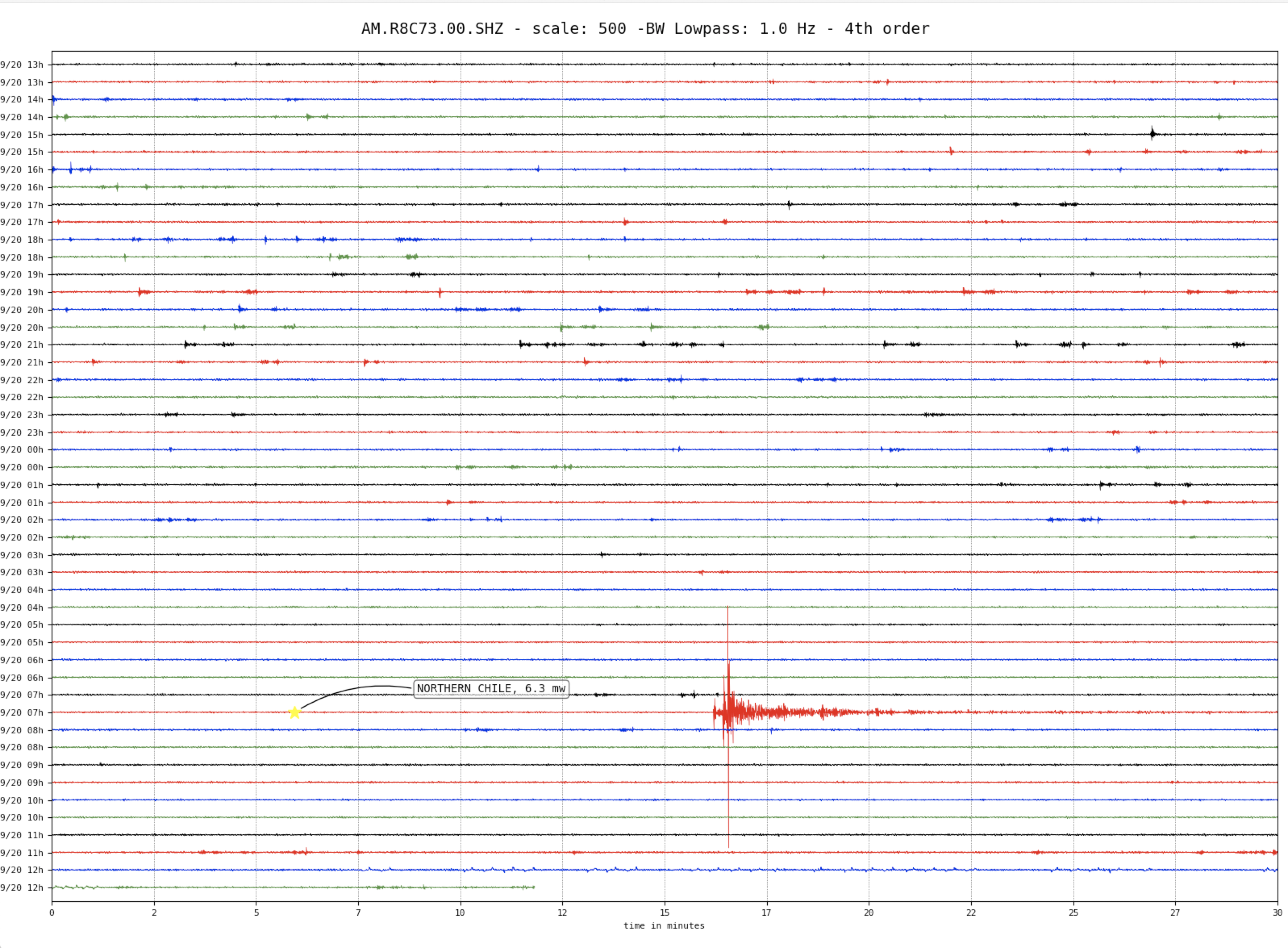Click x-axis tick label '30'
1288x948 pixels.
tap(1277, 913)
